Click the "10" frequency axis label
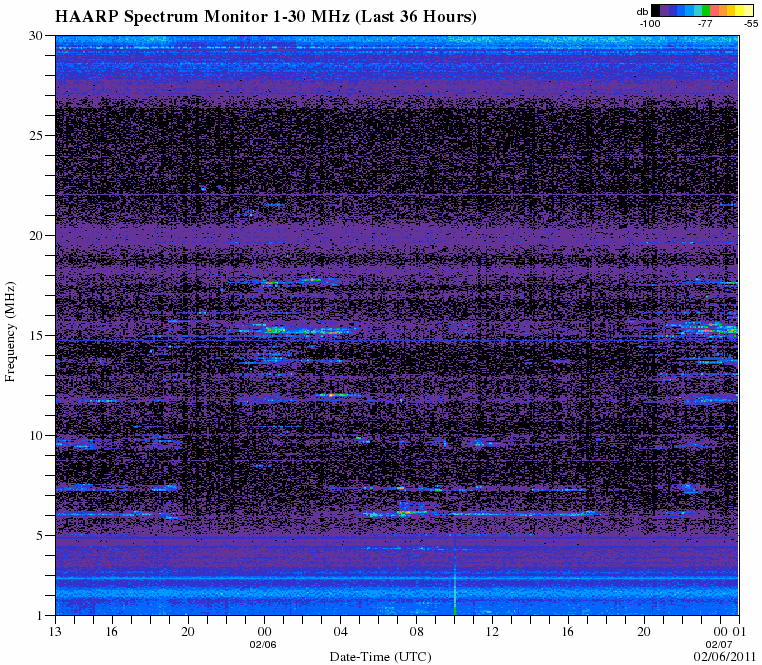 coord(36,436)
